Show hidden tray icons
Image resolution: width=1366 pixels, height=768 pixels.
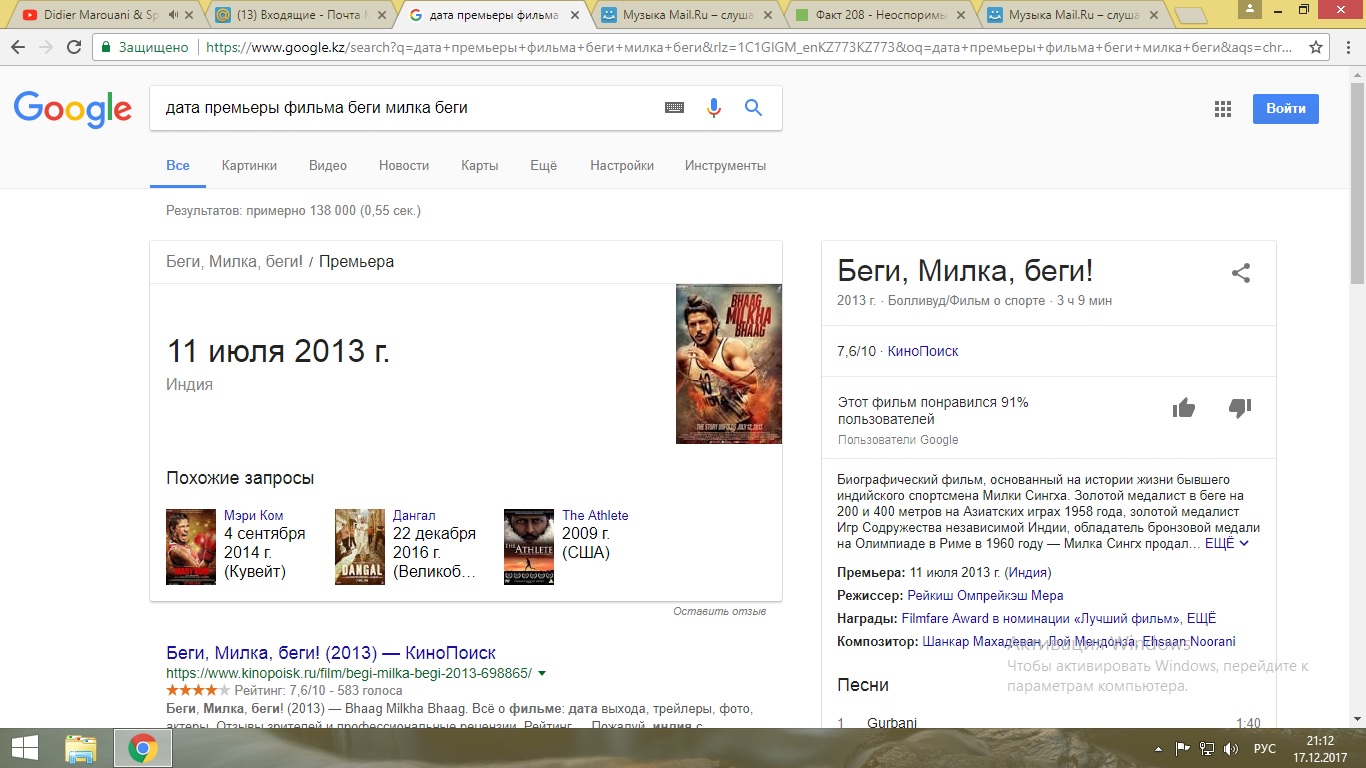point(1158,748)
